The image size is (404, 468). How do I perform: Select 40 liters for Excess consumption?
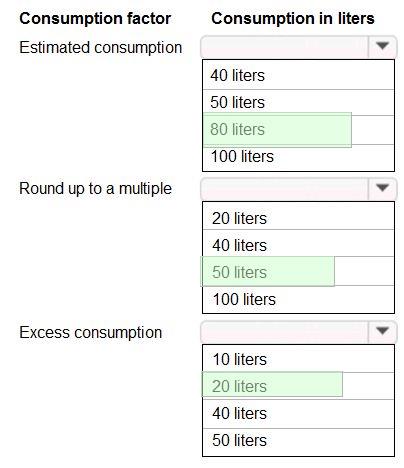click(x=298, y=414)
